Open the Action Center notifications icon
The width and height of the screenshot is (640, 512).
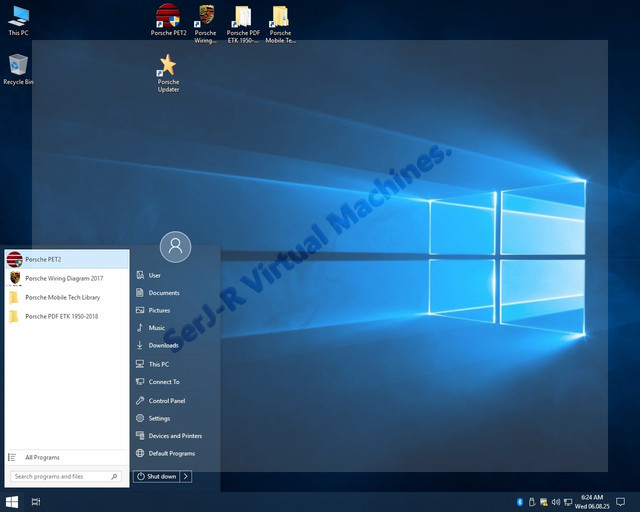pos(620,502)
